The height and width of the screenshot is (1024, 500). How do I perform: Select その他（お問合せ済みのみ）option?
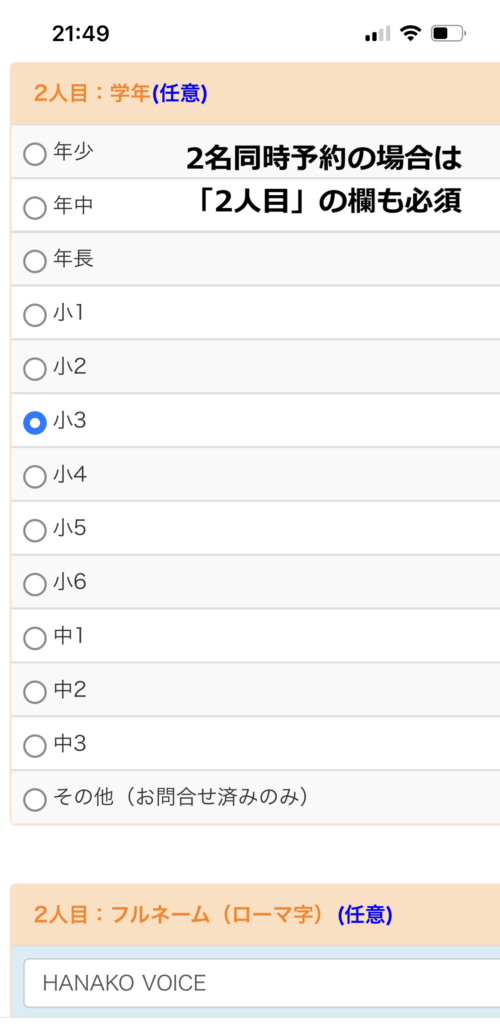pyautogui.click(x=35, y=799)
